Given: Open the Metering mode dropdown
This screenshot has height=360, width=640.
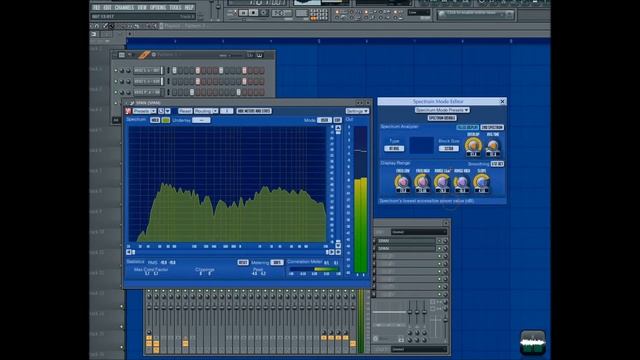Looking at the screenshot, I should 277,262.
